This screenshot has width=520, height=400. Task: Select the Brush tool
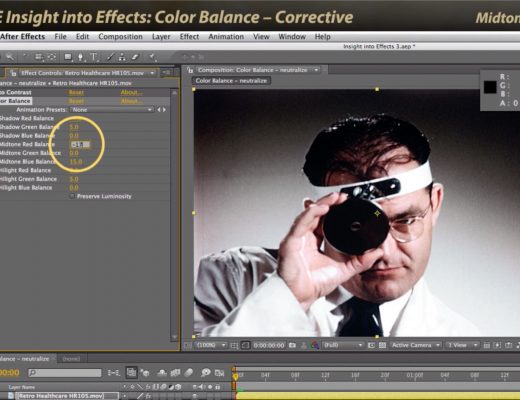coord(110,57)
